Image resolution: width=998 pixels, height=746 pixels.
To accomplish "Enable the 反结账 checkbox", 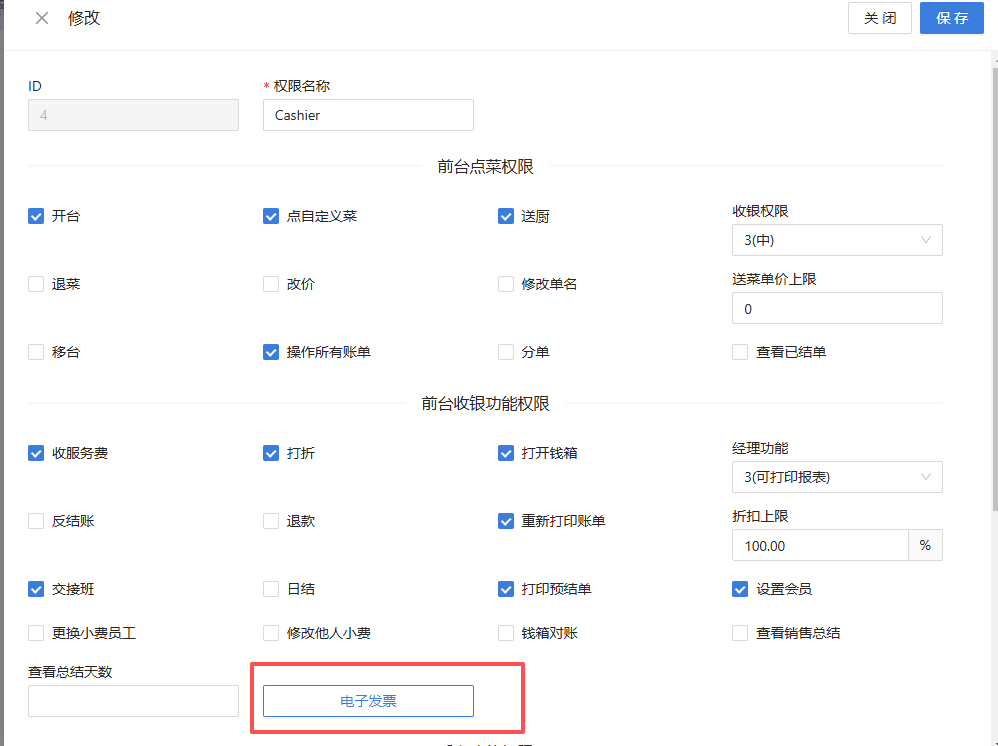I will pos(36,521).
